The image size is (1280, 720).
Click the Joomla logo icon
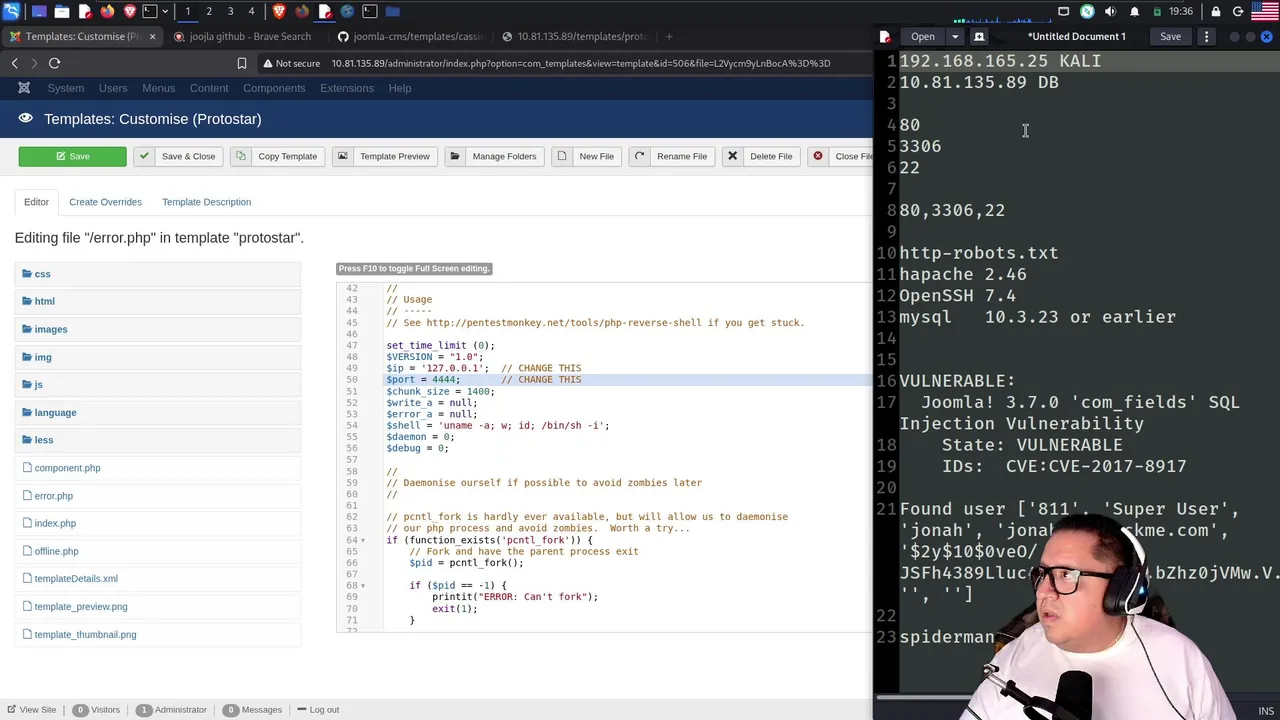pyautogui.click(x=24, y=88)
